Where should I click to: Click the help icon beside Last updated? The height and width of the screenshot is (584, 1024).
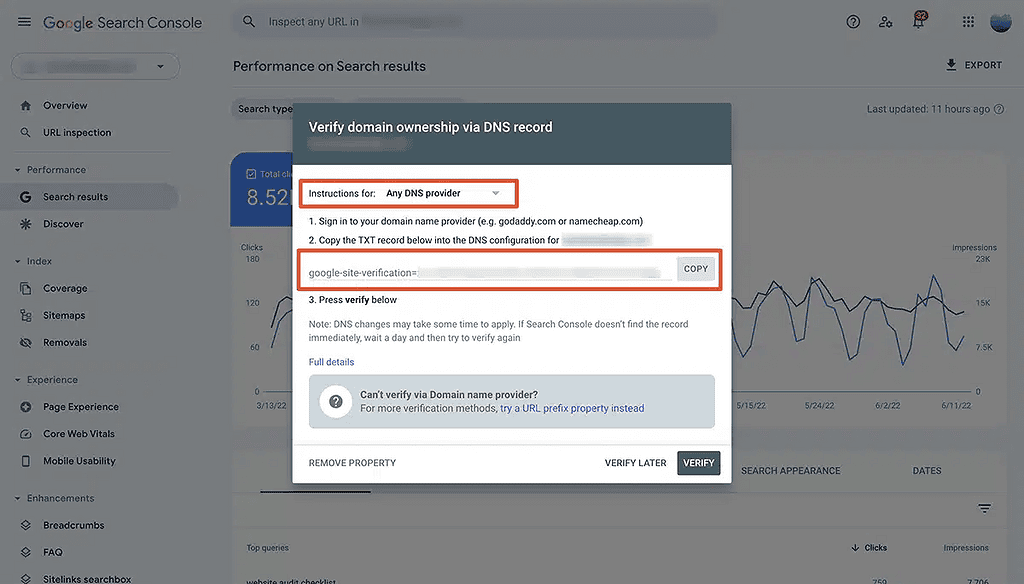pyautogui.click(x=999, y=109)
